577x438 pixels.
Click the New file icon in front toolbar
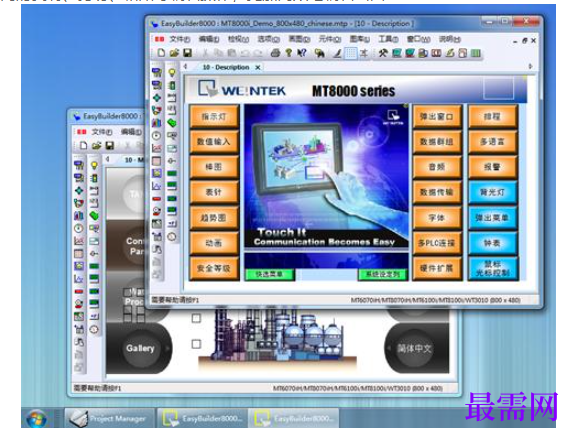click(161, 53)
